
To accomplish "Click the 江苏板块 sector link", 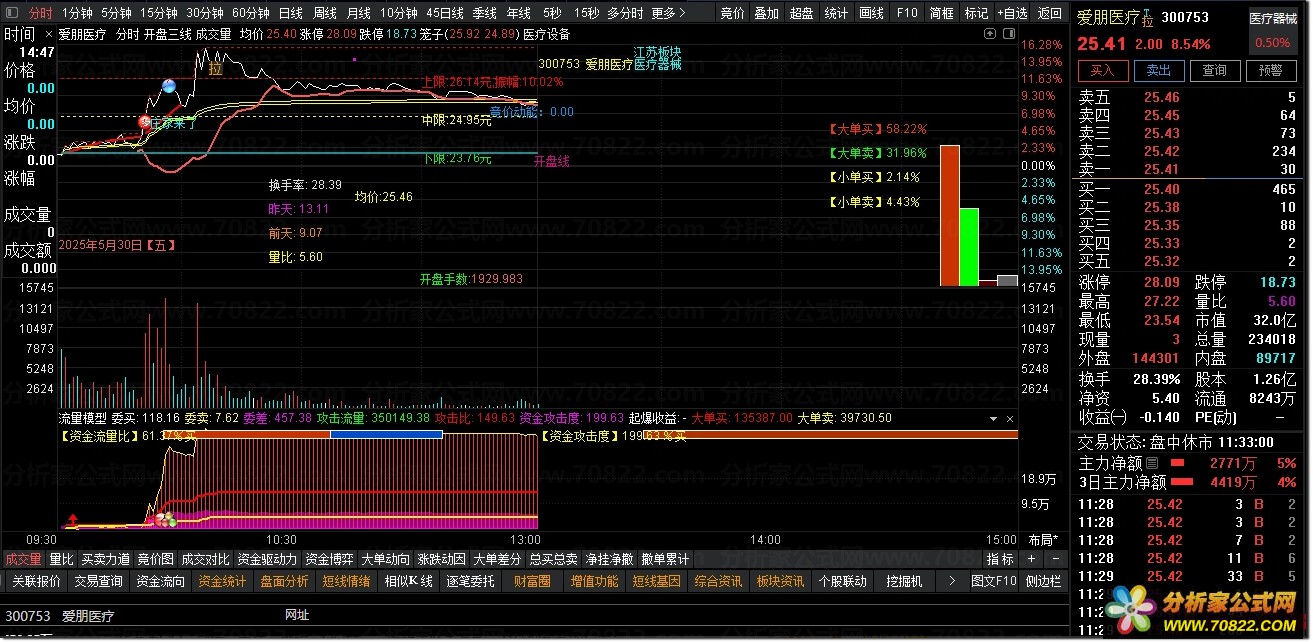I will click(657, 51).
